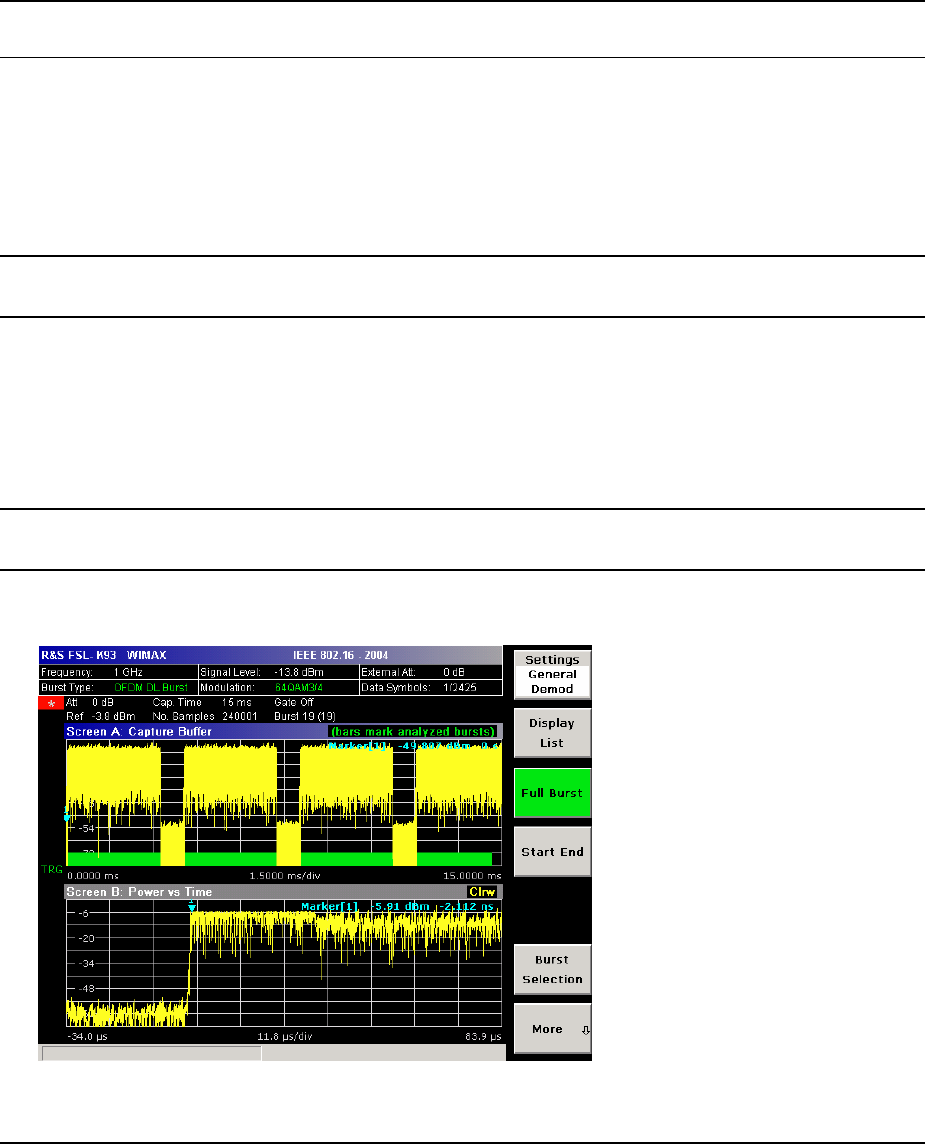
Task: Click the bars mark analyzed bursts label
Action: click(x=413, y=731)
